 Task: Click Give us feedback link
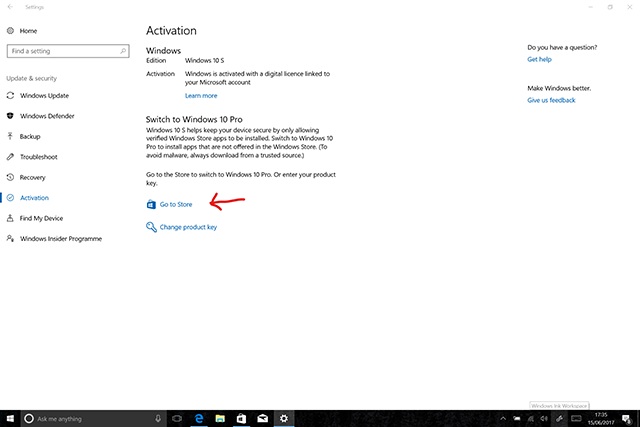tap(551, 100)
